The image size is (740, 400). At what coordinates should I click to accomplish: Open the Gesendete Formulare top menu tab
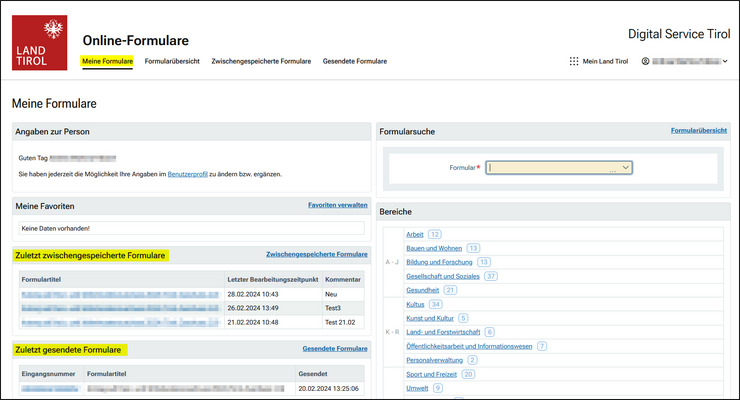coord(355,61)
